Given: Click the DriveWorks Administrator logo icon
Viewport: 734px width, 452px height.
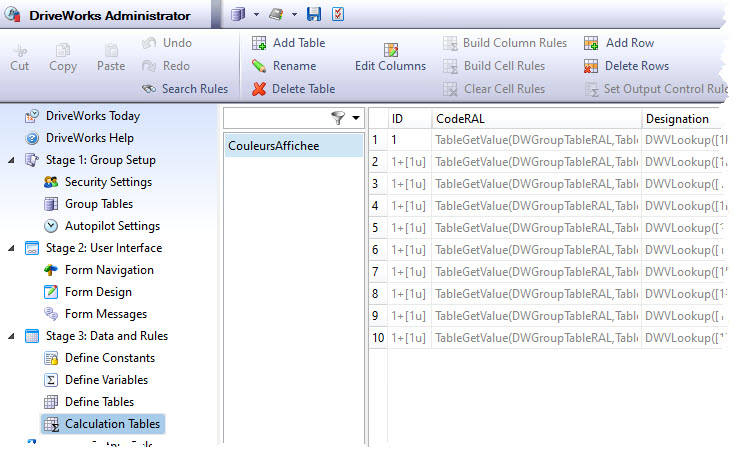Looking at the screenshot, I should [x=12, y=15].
